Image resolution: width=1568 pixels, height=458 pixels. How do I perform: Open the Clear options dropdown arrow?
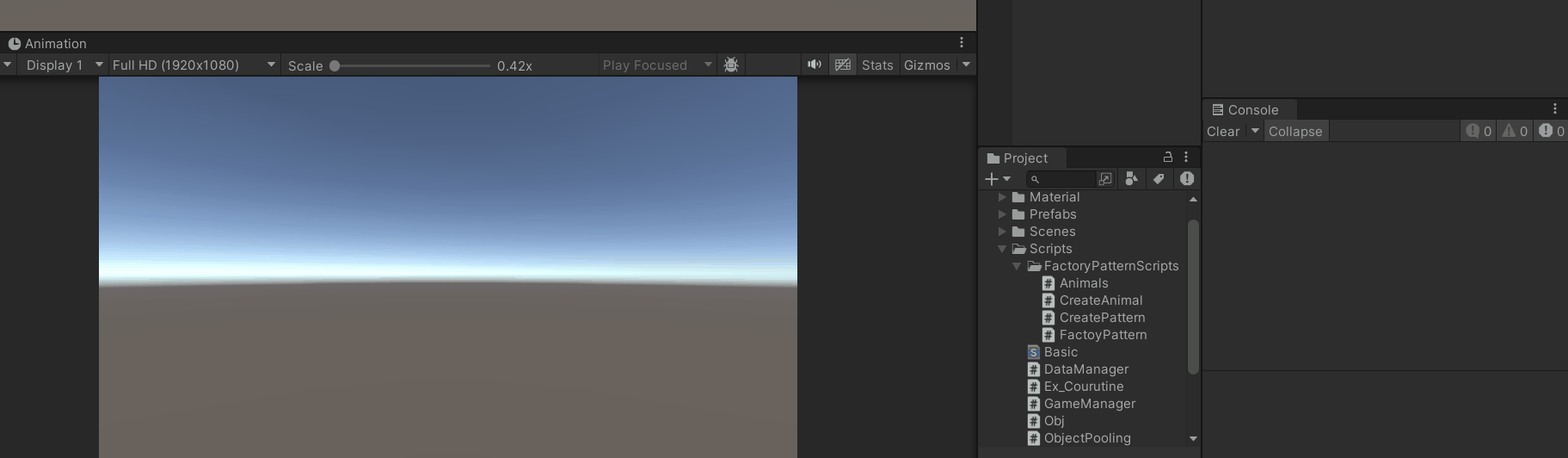tap(1255, 131)
